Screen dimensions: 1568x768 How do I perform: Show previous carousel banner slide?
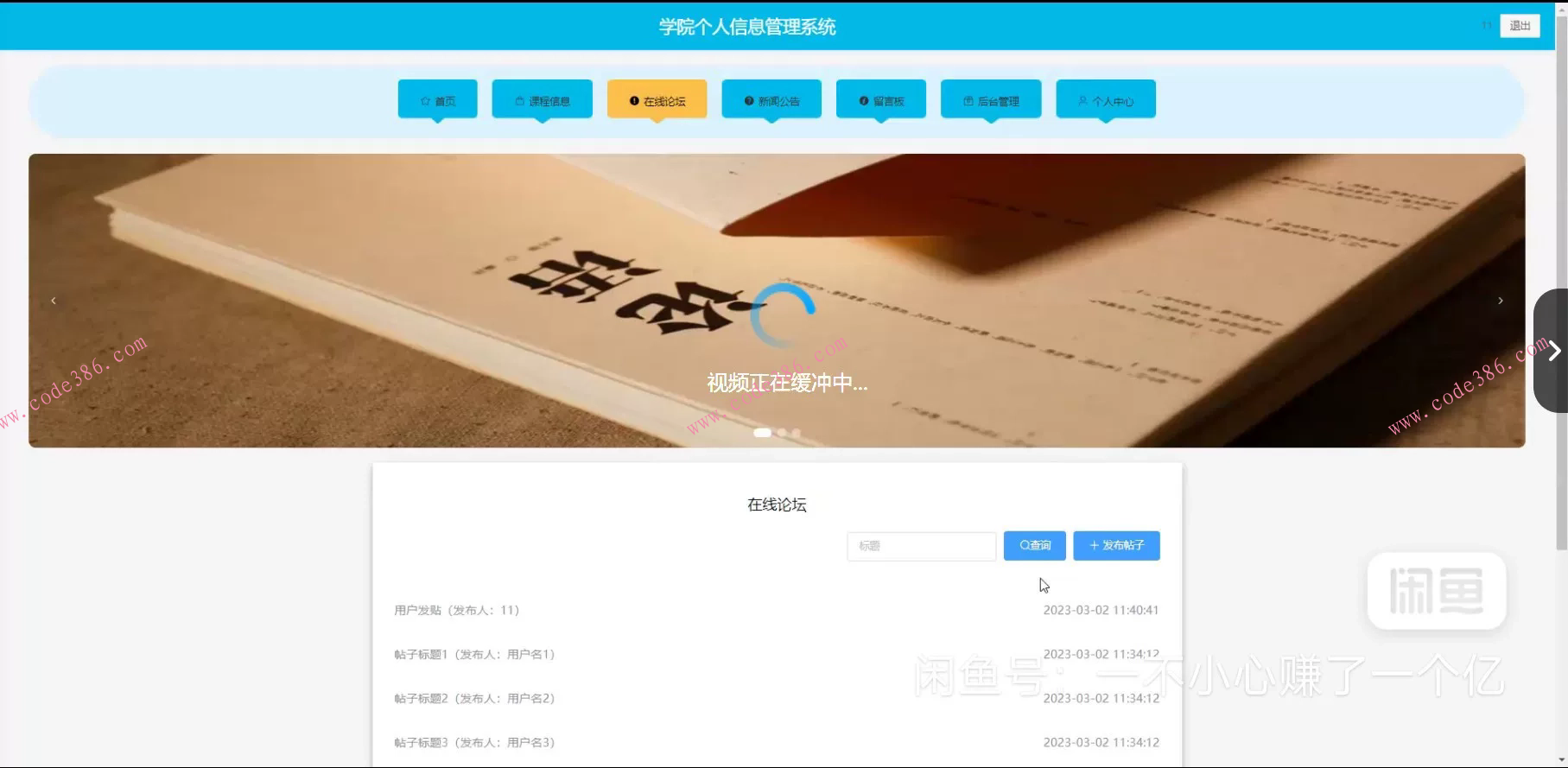click(54, 301)
